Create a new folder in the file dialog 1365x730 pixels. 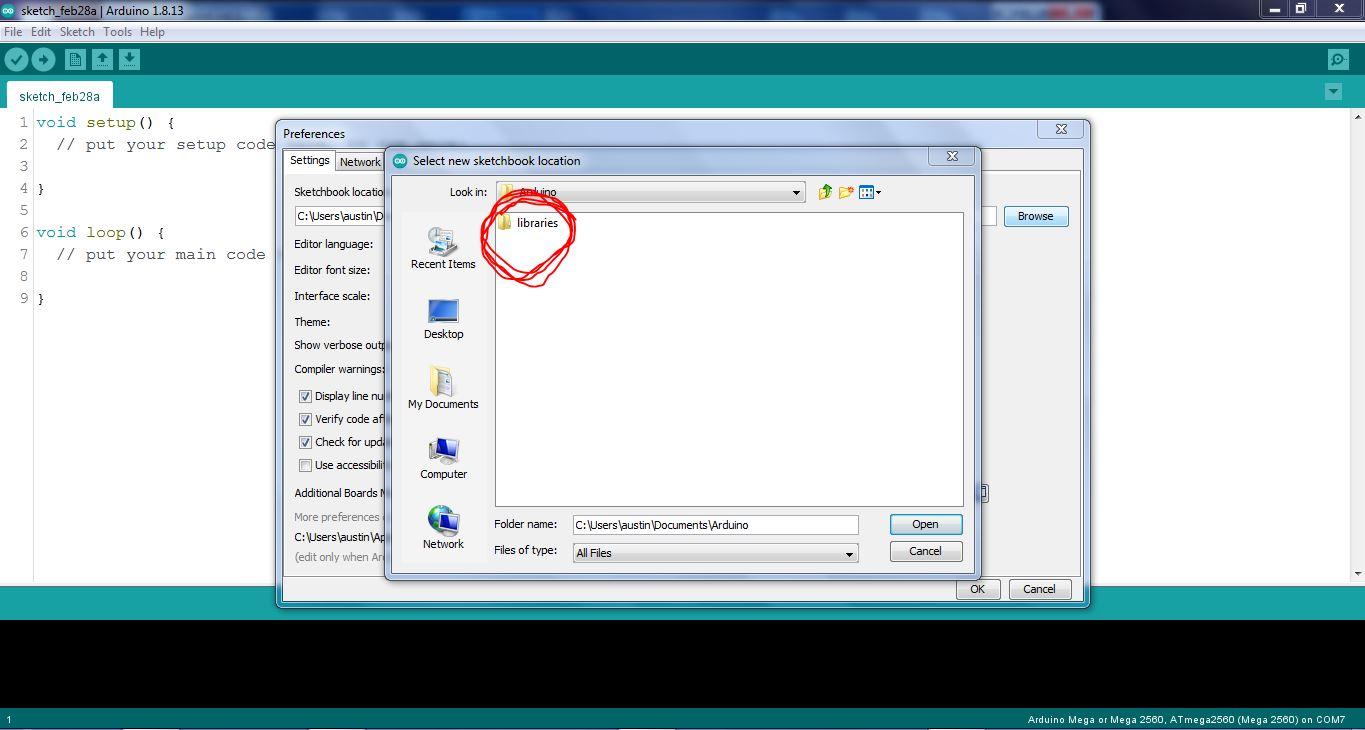coord(846,192)
